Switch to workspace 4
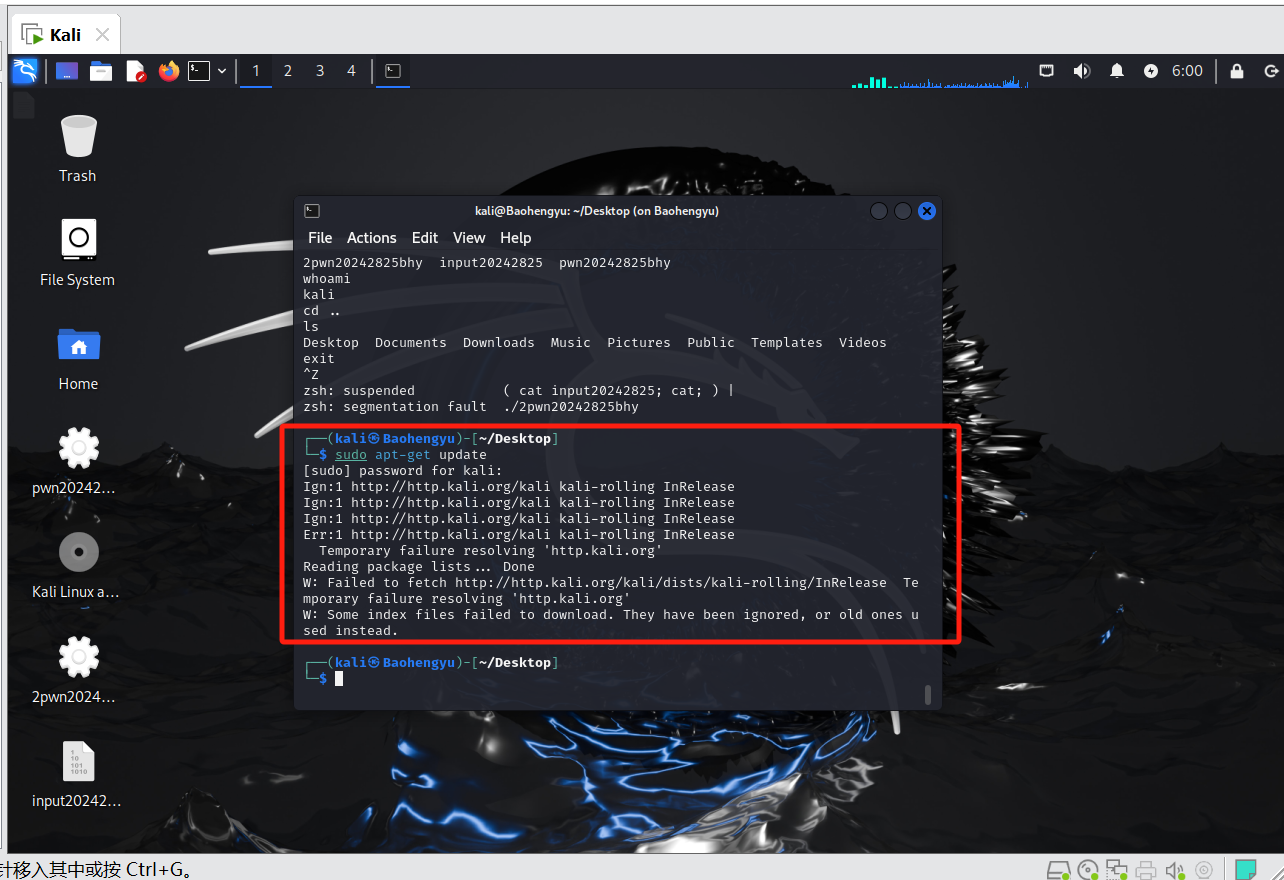 click(351, 71)
